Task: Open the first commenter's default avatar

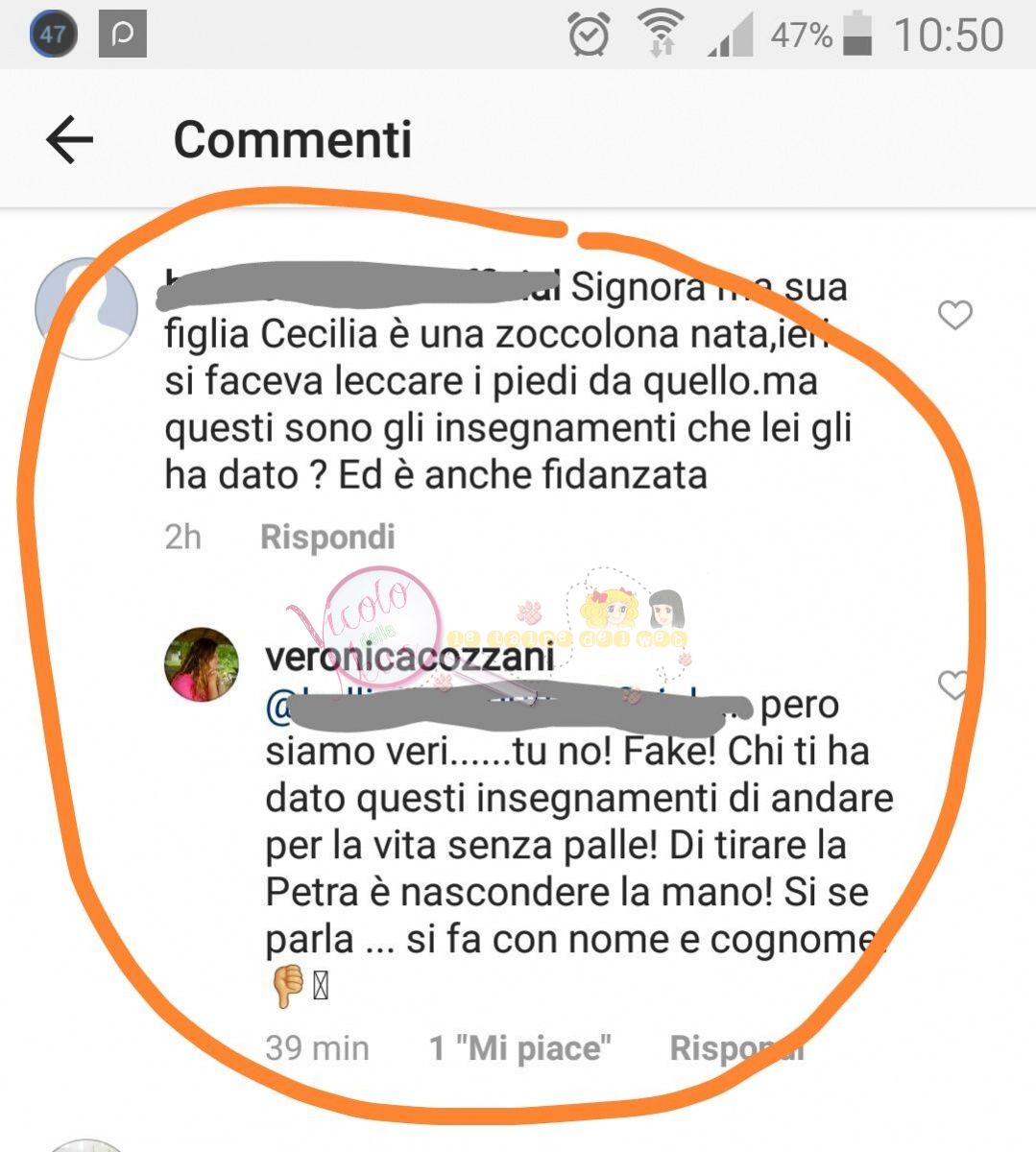Action: pyautogui.click(x=86, y=308)
